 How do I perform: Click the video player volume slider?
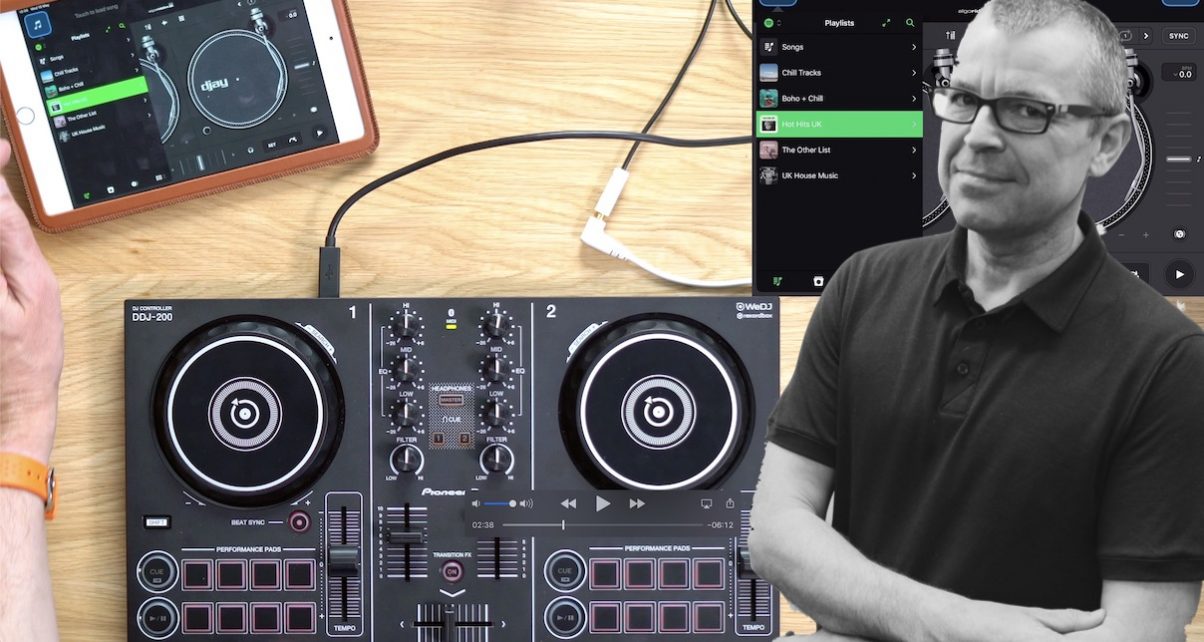pos(500,504)
